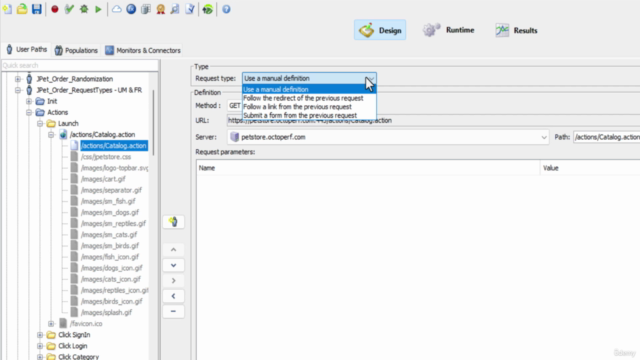
Task: Click the Value column header
Action: coord(590,168)
